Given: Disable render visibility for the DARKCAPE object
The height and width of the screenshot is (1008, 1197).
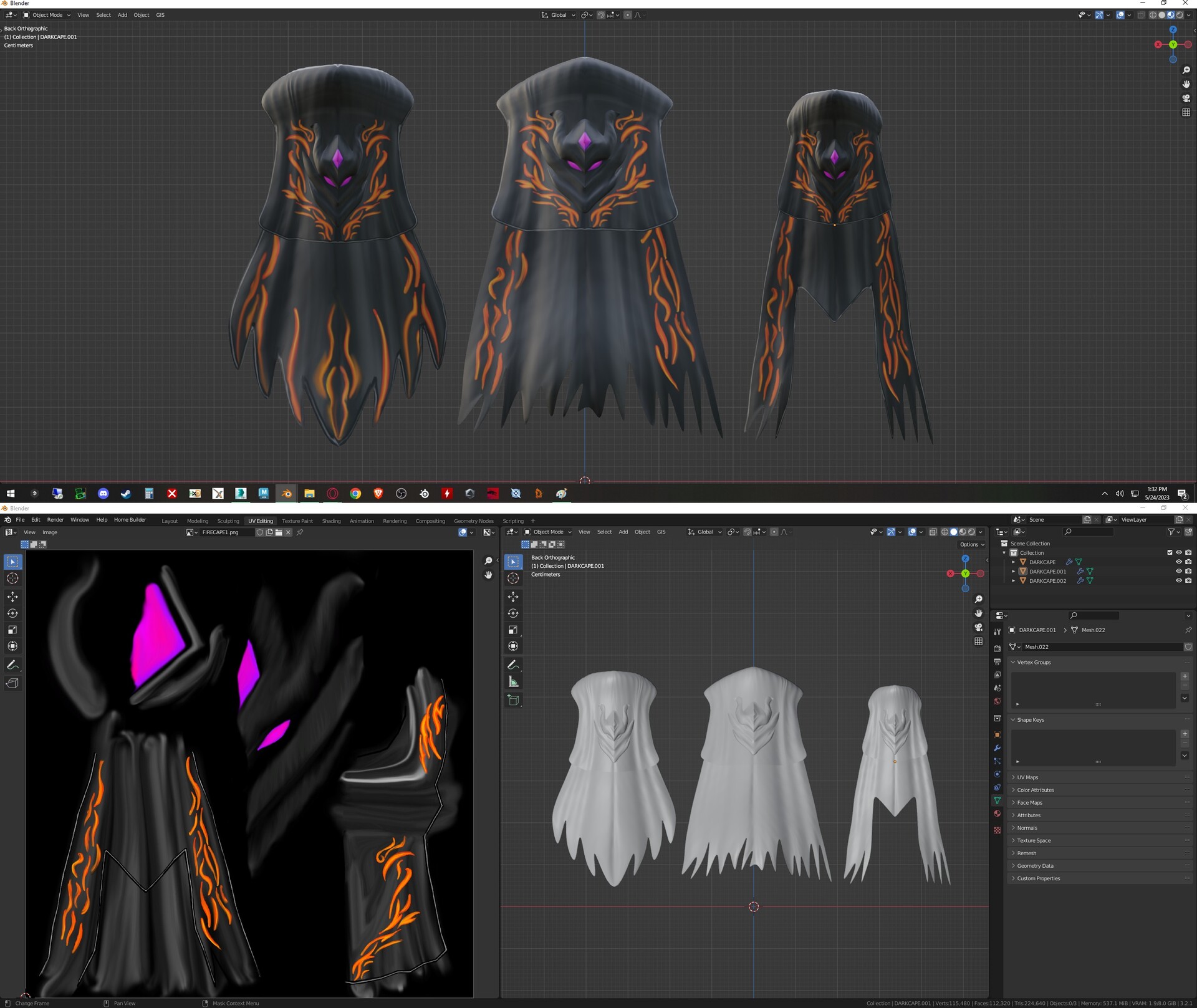Looking at the screenshot, I should tap(1188, 562).
